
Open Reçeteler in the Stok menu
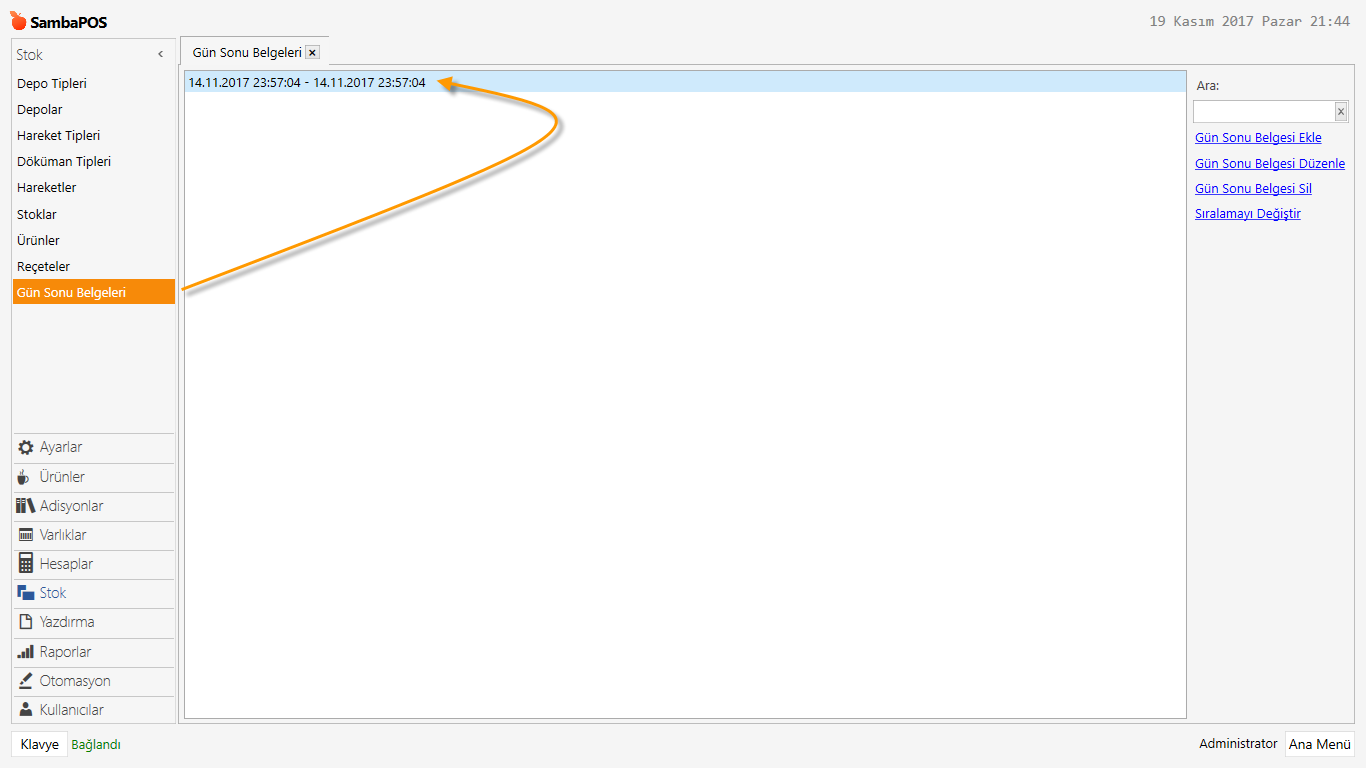tap(44, 267)
